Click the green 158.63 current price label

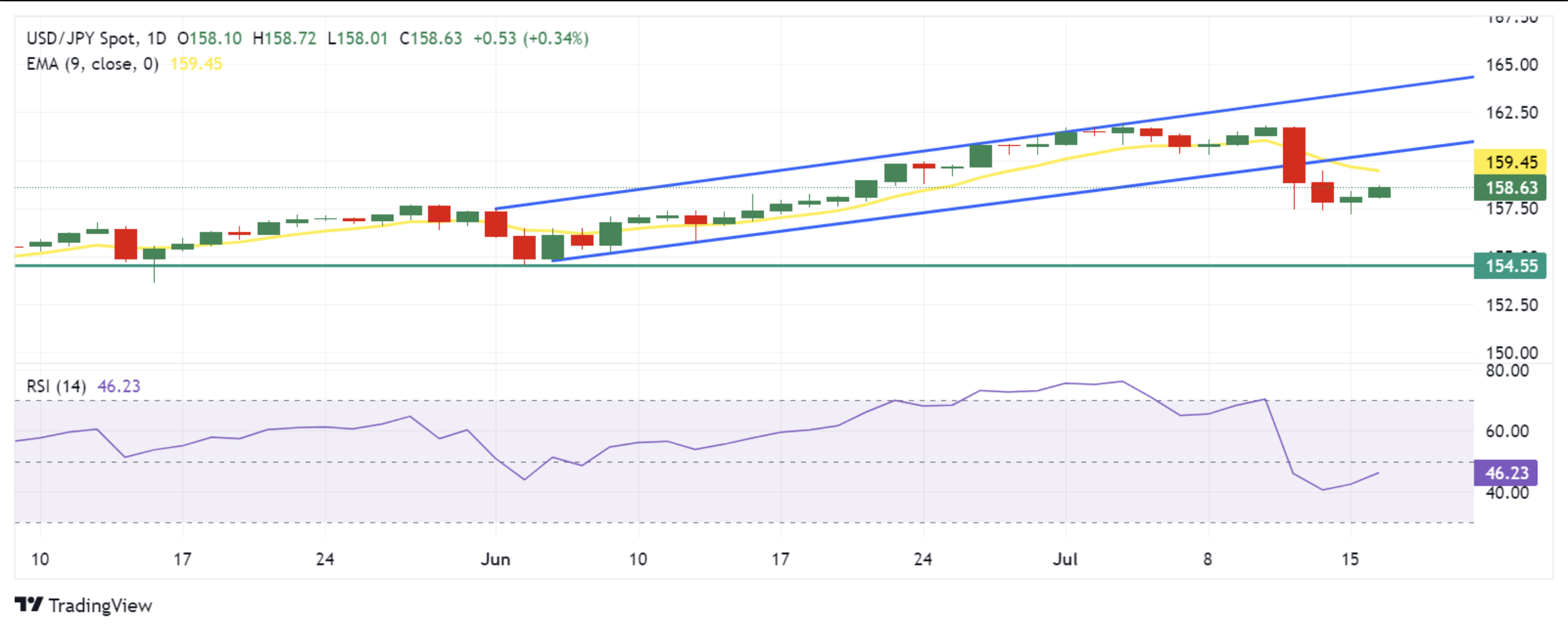click(x=1511, y=188)
